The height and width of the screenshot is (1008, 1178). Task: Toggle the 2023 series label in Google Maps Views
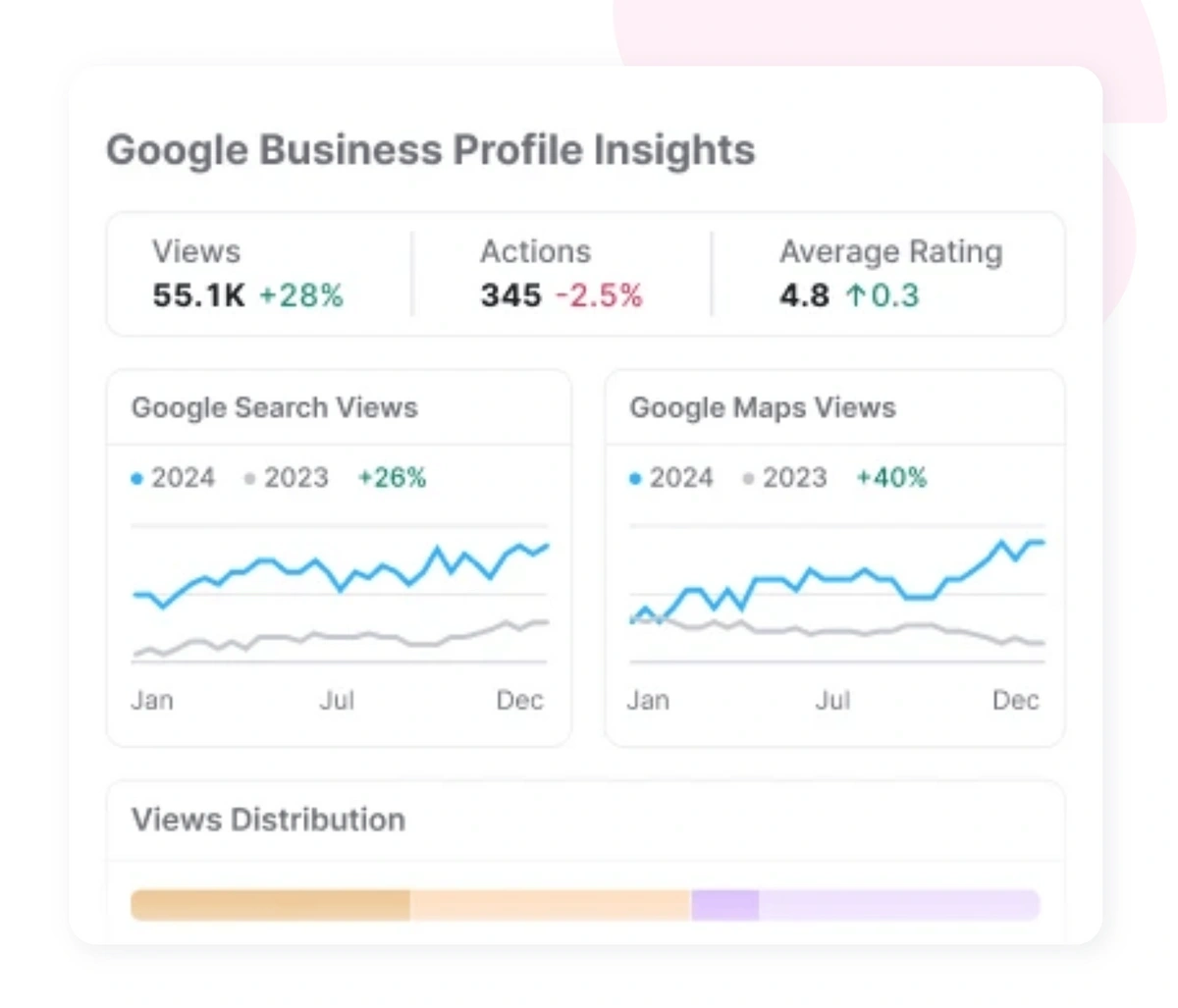[794, 478]
